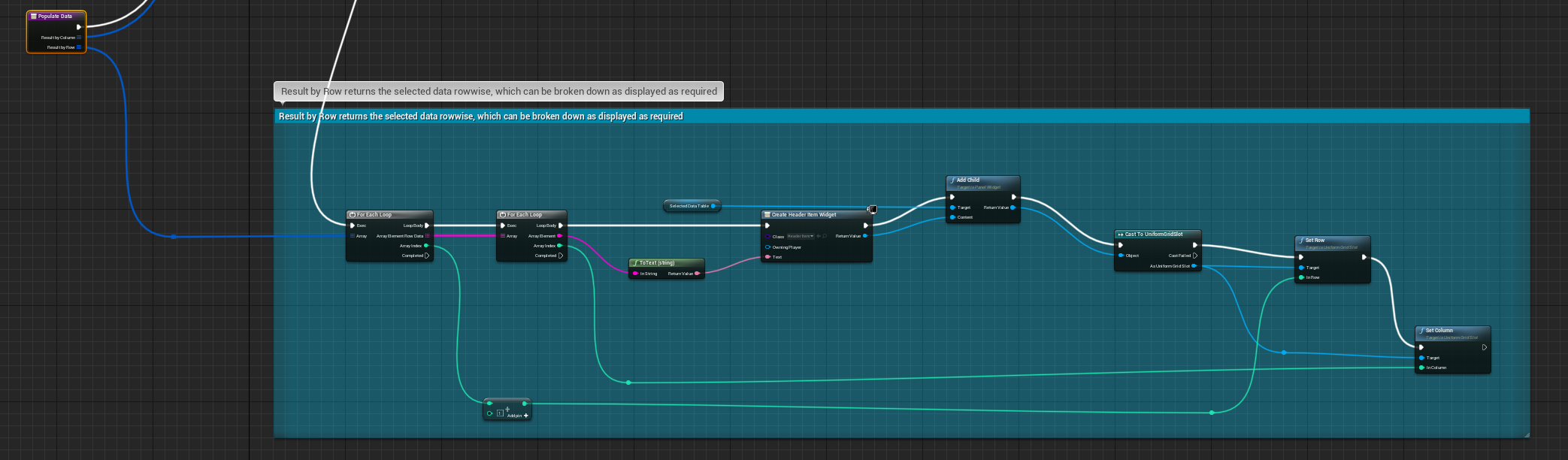Click Object pin on Cast To UniformGridSlot
Screen dimensions: 1568x460
[x=1121, y=256]
